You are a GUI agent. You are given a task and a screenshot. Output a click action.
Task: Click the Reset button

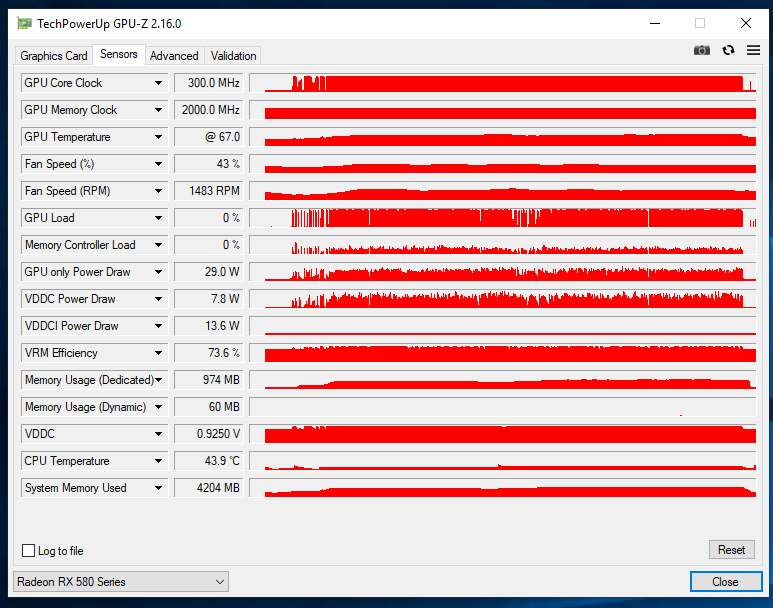[x=732, y=550]
